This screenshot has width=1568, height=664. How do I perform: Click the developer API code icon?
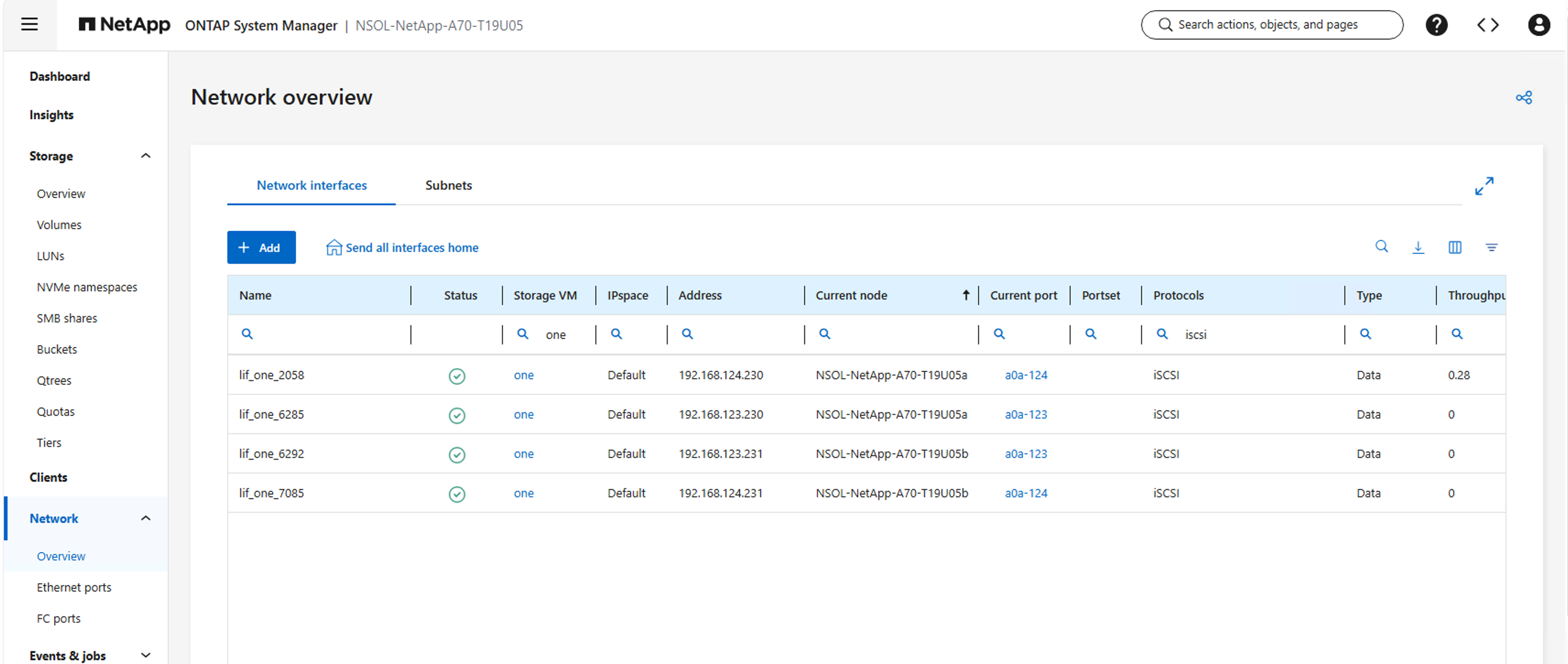pyautogui.click(x=1488, y=25)
